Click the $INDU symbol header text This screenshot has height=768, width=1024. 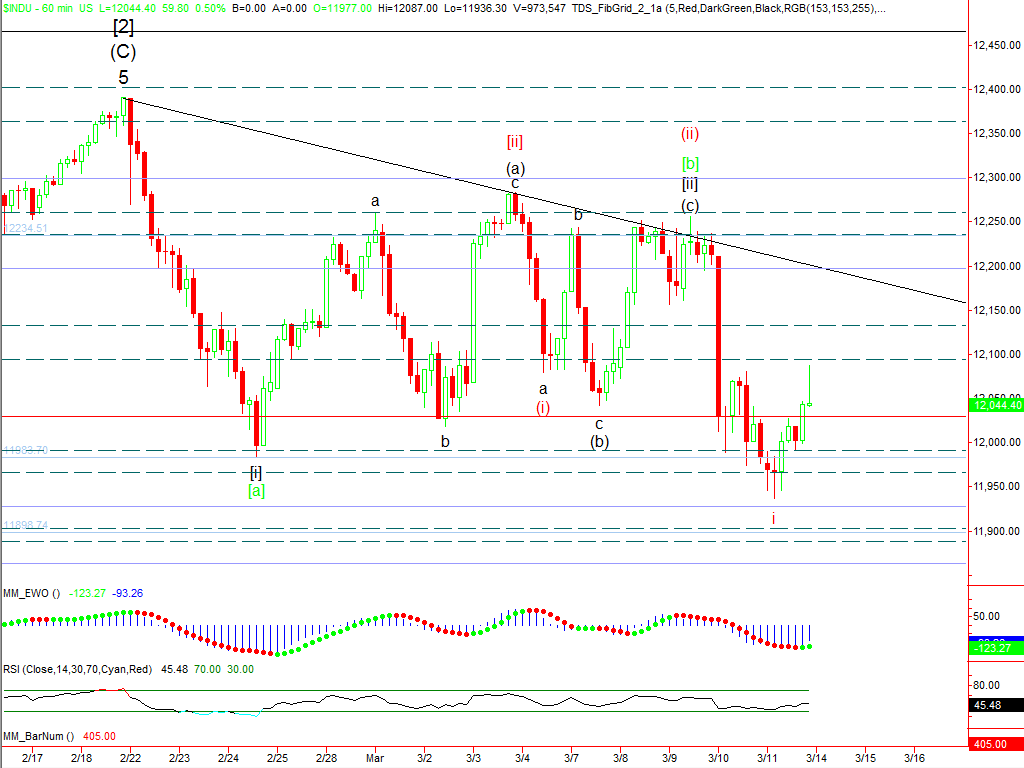point(20,7)
